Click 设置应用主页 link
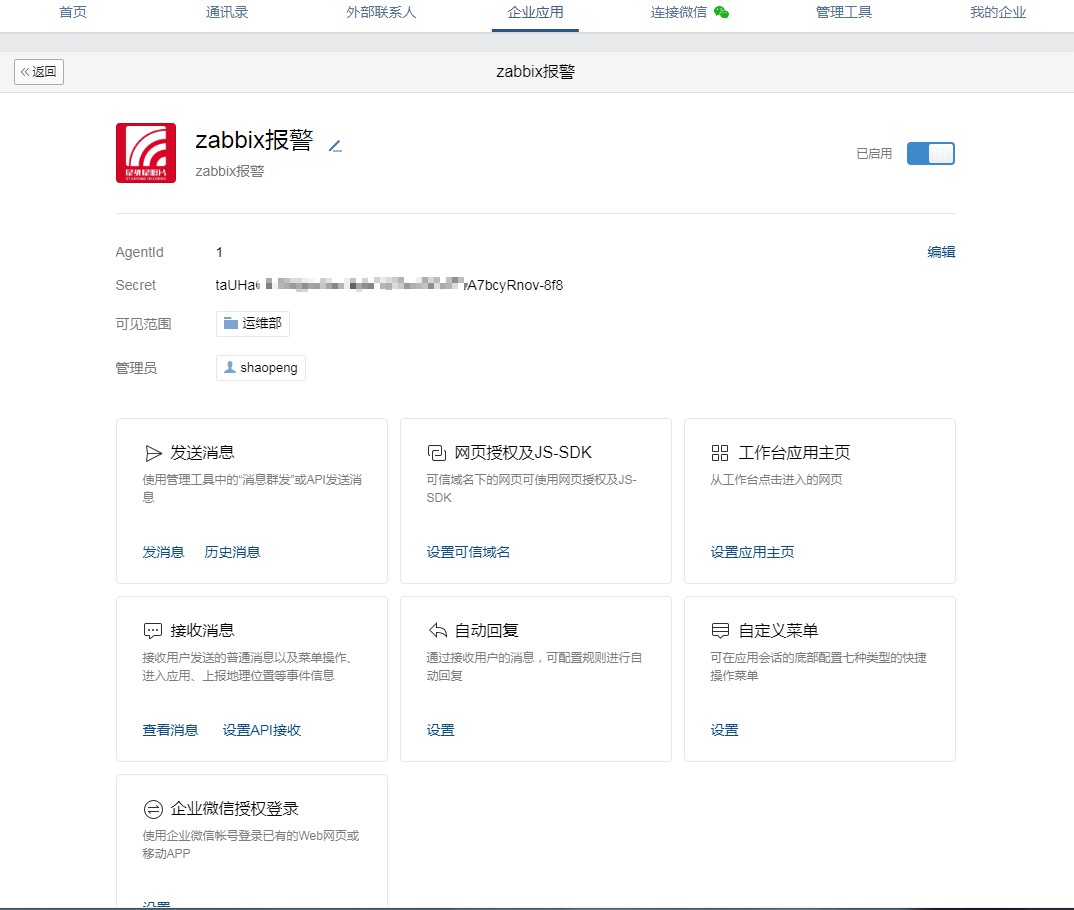This screenshot has height=910, width=1074. (x=752, y=552)
